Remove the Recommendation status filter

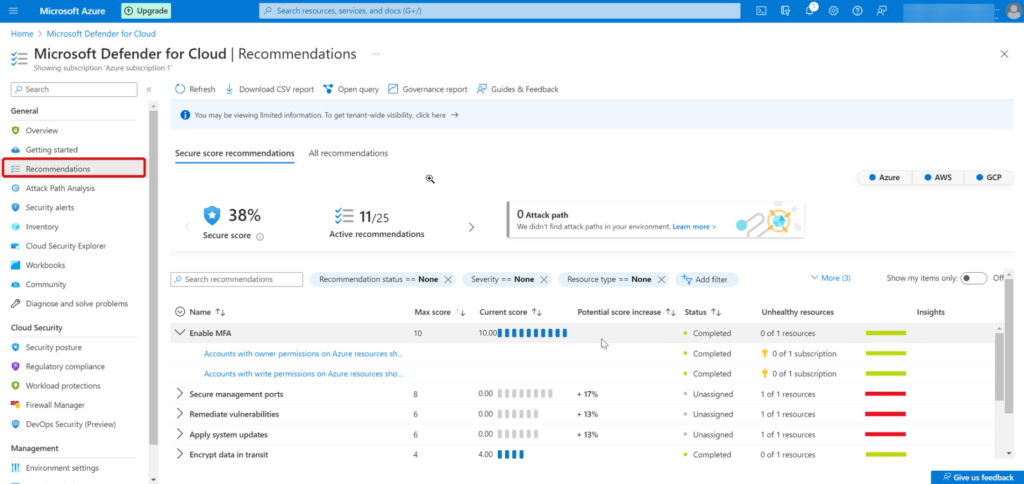point(448,280)
